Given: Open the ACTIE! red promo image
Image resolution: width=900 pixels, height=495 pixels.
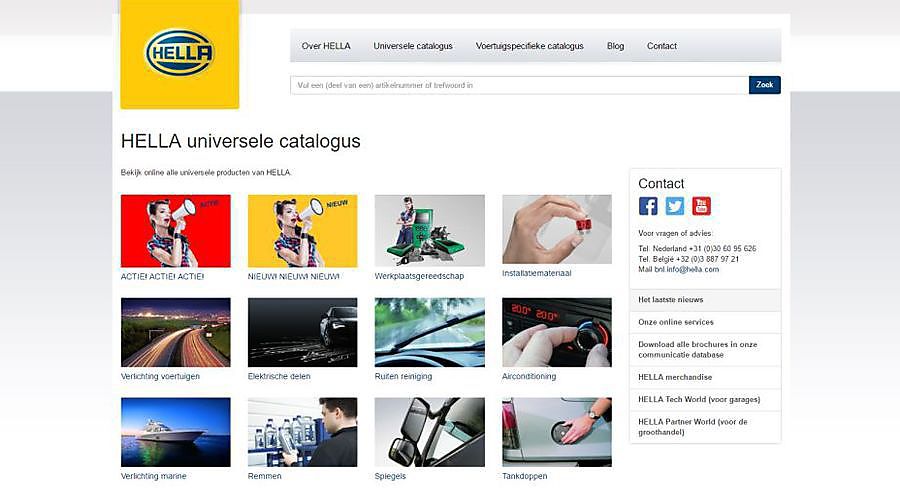Looking at the screenshot, I should coord(176,231).
